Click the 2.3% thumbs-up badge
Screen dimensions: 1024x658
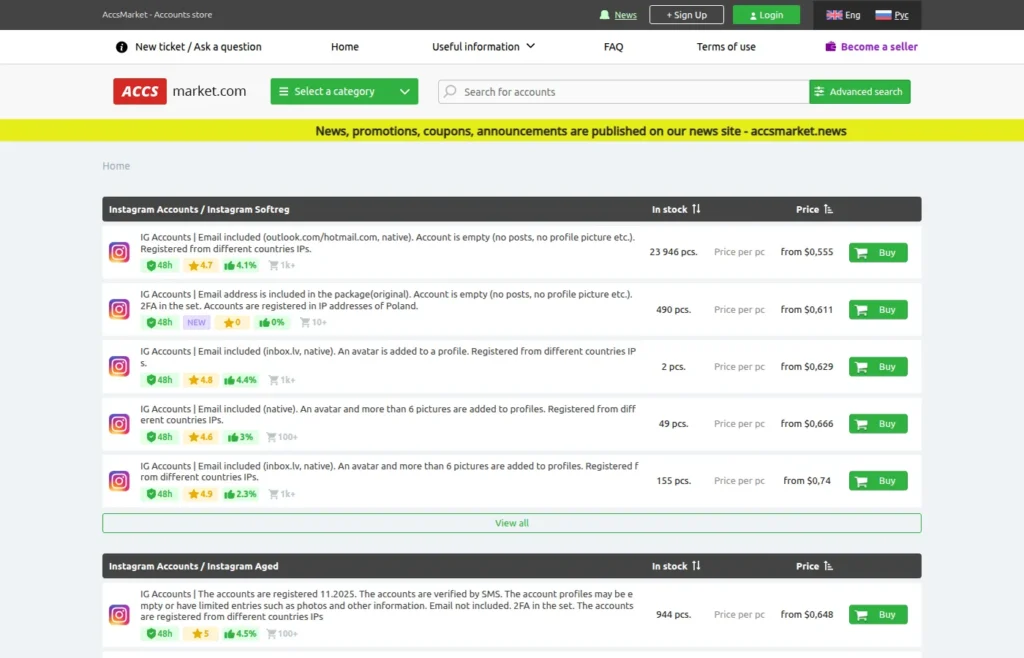pyautogui.click(x=240, y=494)
